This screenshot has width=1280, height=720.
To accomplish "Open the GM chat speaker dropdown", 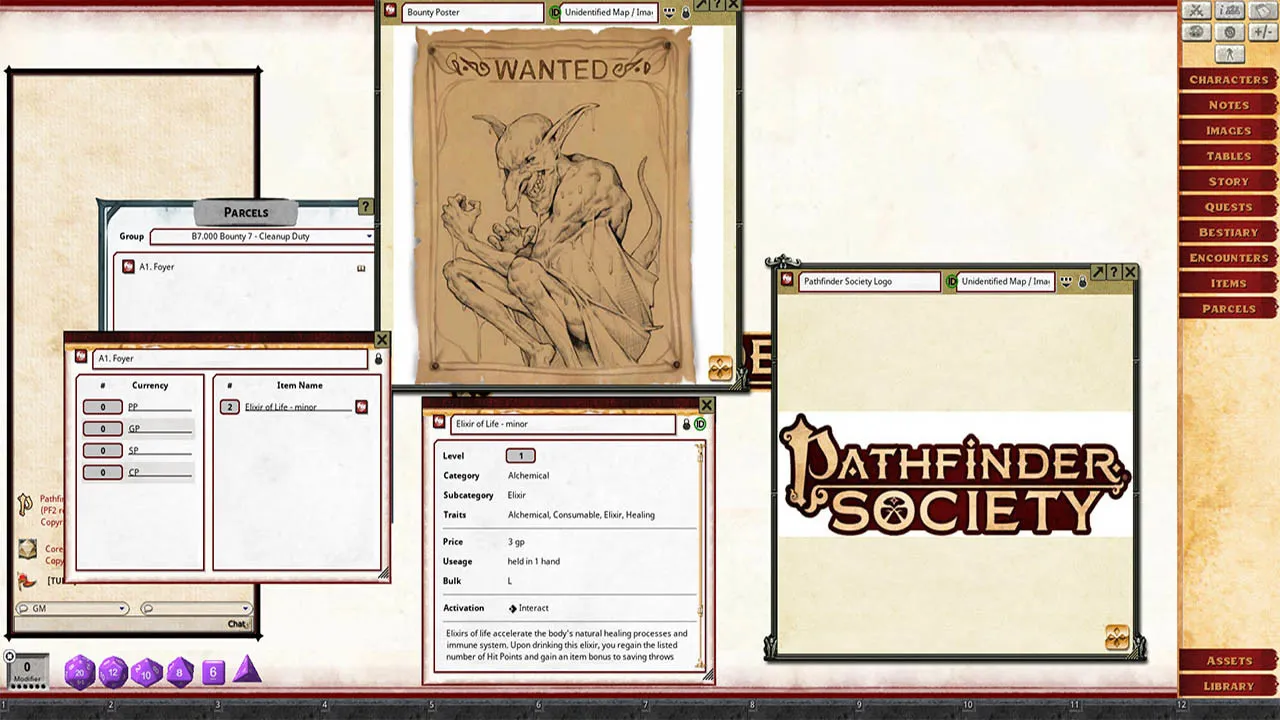I will 72,608.
